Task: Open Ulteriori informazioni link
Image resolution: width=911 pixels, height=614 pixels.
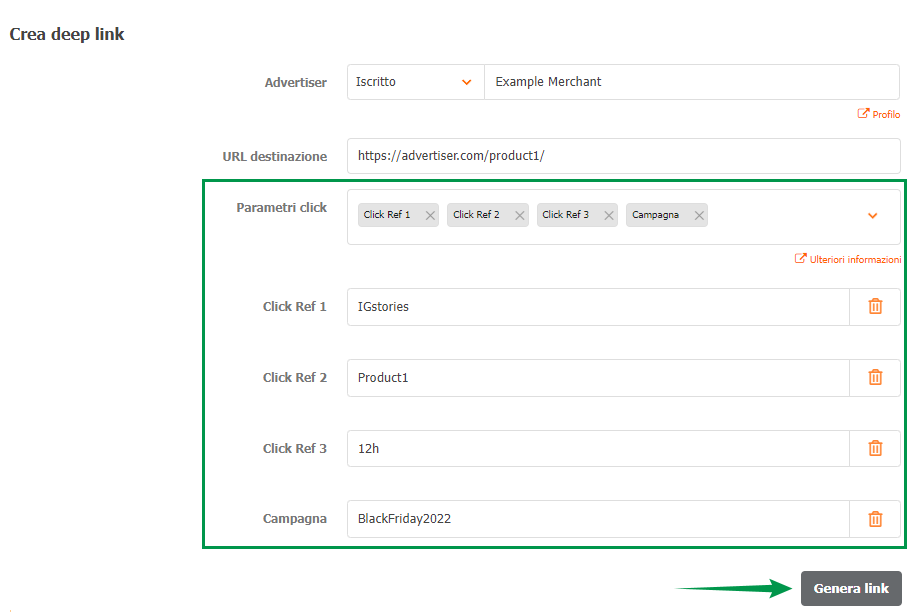Action: tap(848, 259)
